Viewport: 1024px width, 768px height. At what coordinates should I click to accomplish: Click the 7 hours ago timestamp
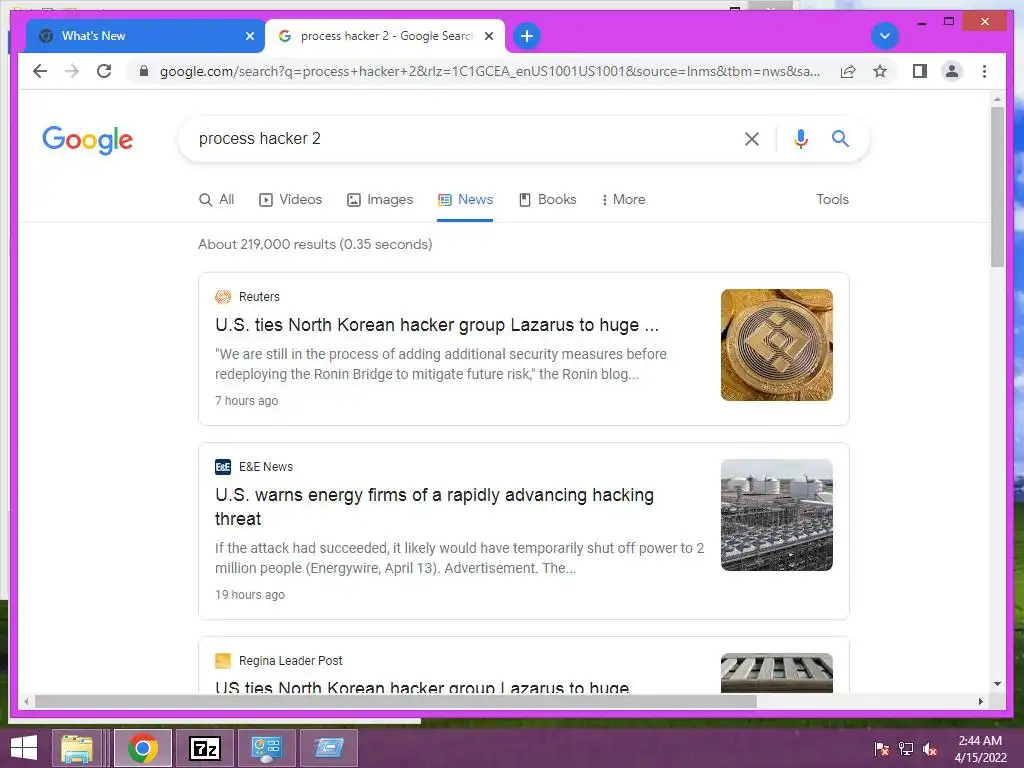[x=246, y=400]
